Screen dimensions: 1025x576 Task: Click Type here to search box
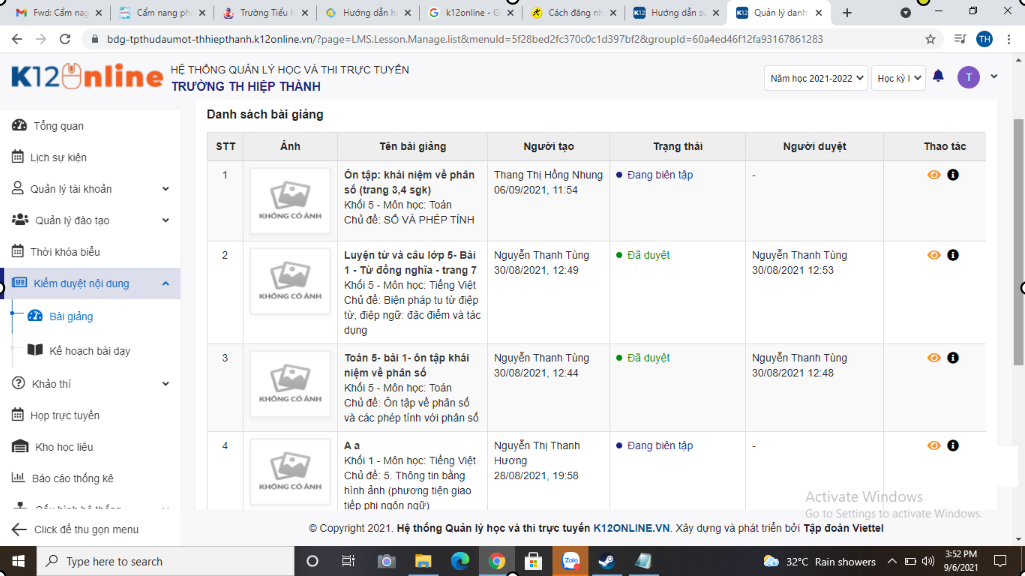[165, 561]
